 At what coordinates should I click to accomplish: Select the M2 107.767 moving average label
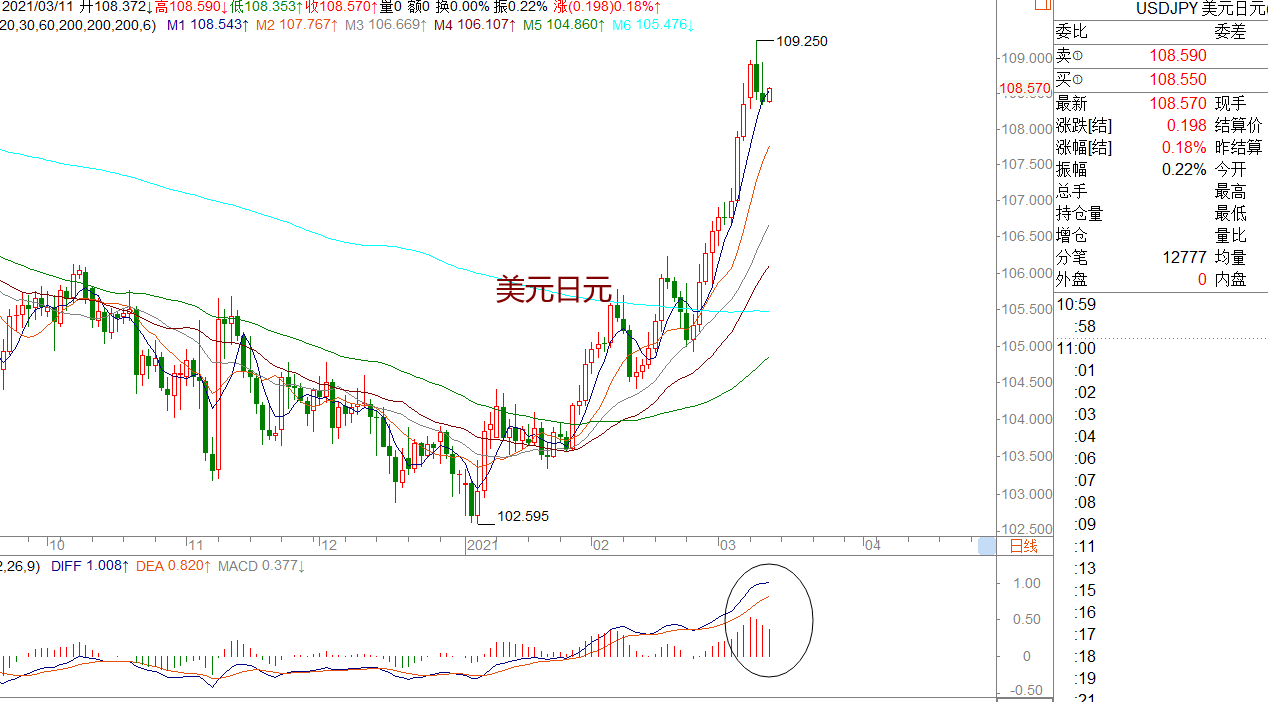297,24
